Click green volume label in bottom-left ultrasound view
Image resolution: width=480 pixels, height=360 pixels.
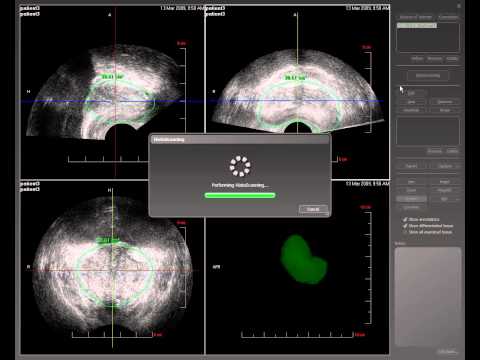107,240
